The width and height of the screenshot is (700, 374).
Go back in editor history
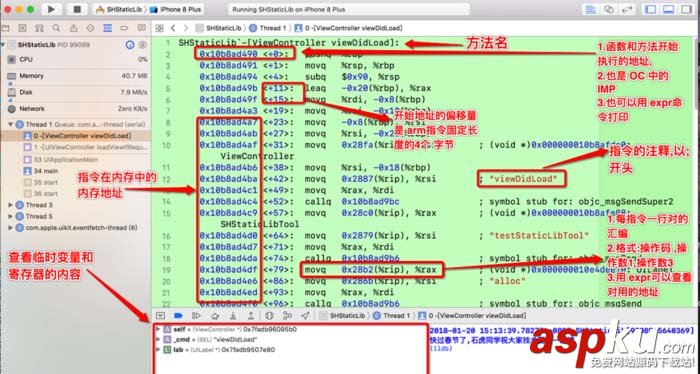click(173, 28)
